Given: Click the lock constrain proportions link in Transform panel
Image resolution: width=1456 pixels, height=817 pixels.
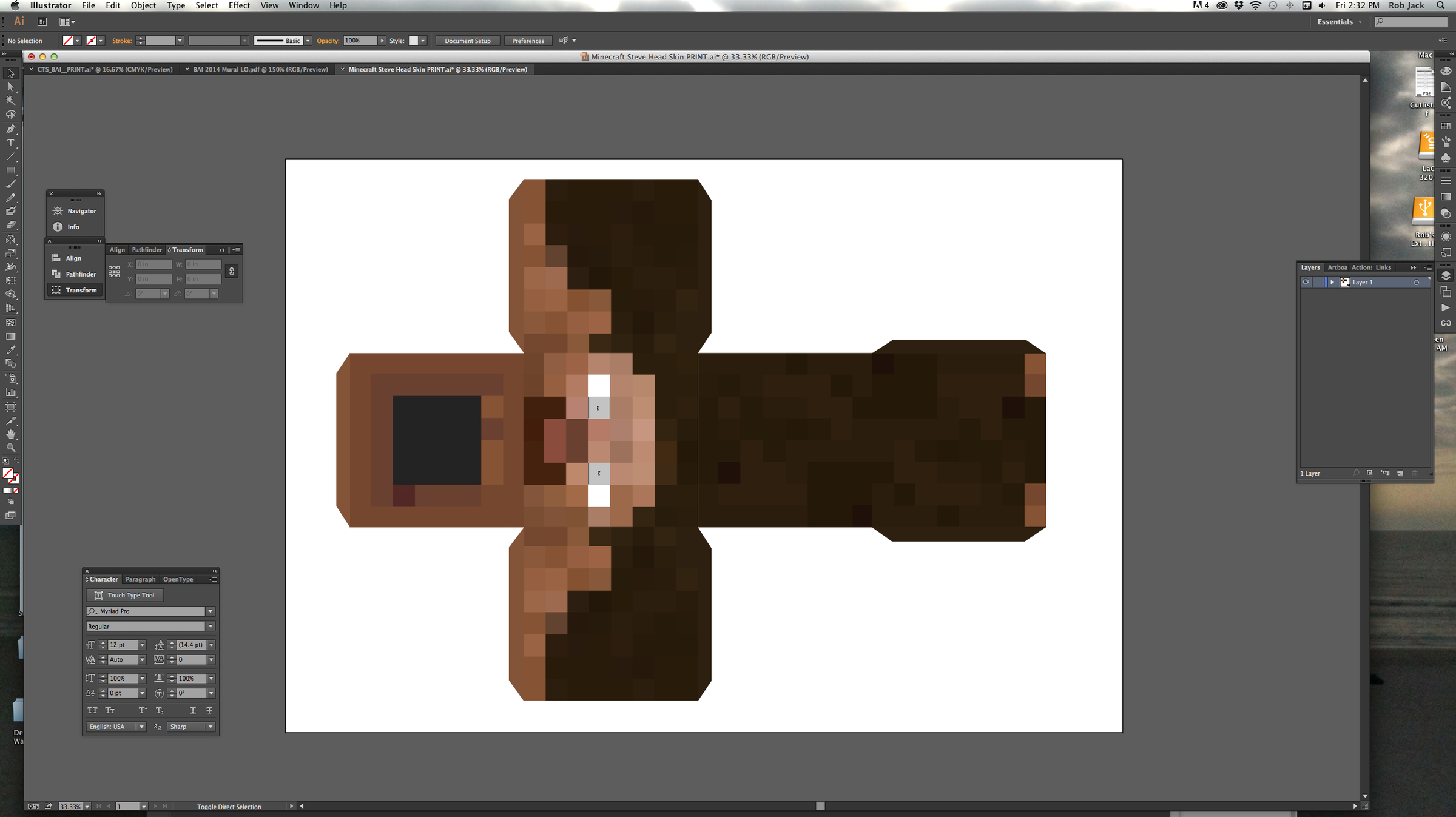Looking at the screenshot, I should (231, 272).
